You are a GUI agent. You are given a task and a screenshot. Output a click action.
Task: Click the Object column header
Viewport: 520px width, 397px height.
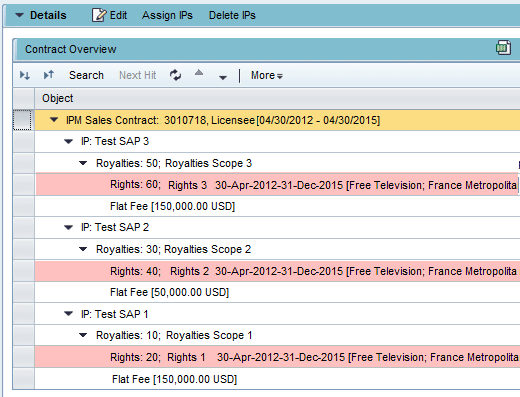tap(277, 98)
